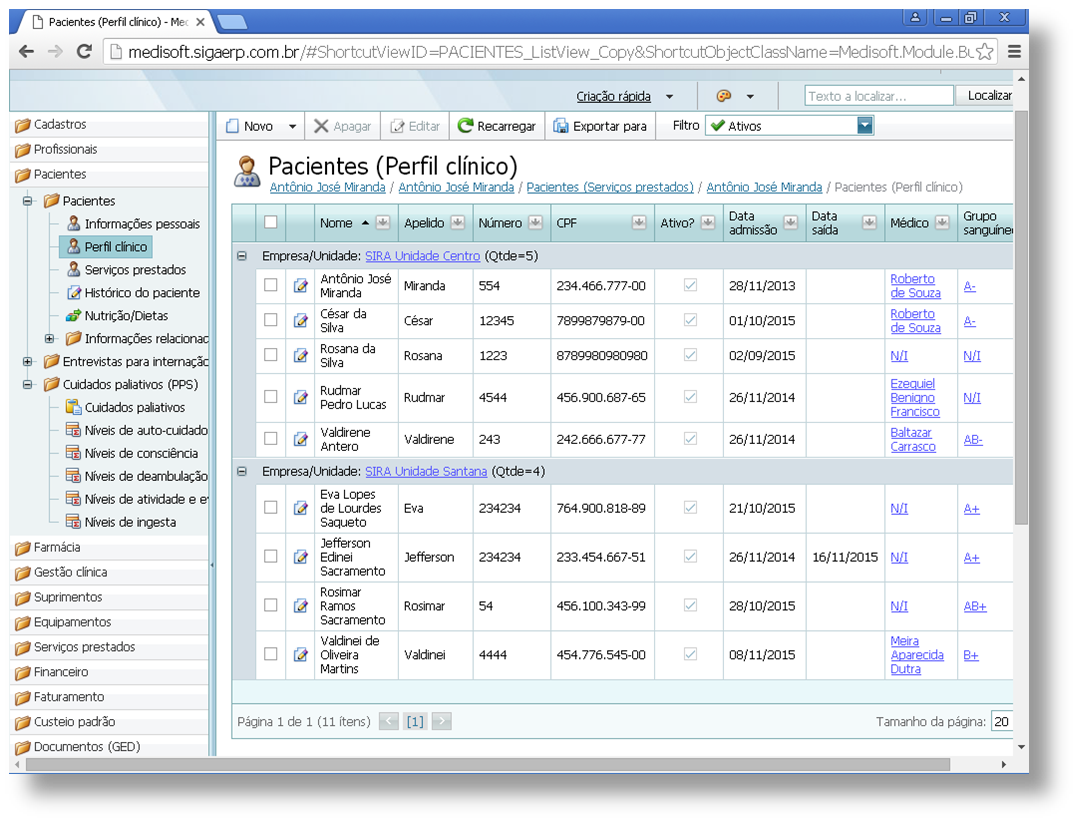The width and height of the screenshot is (1078, 823).
Task: Open Gestão clínica navigation group
Action: point(110,572)
